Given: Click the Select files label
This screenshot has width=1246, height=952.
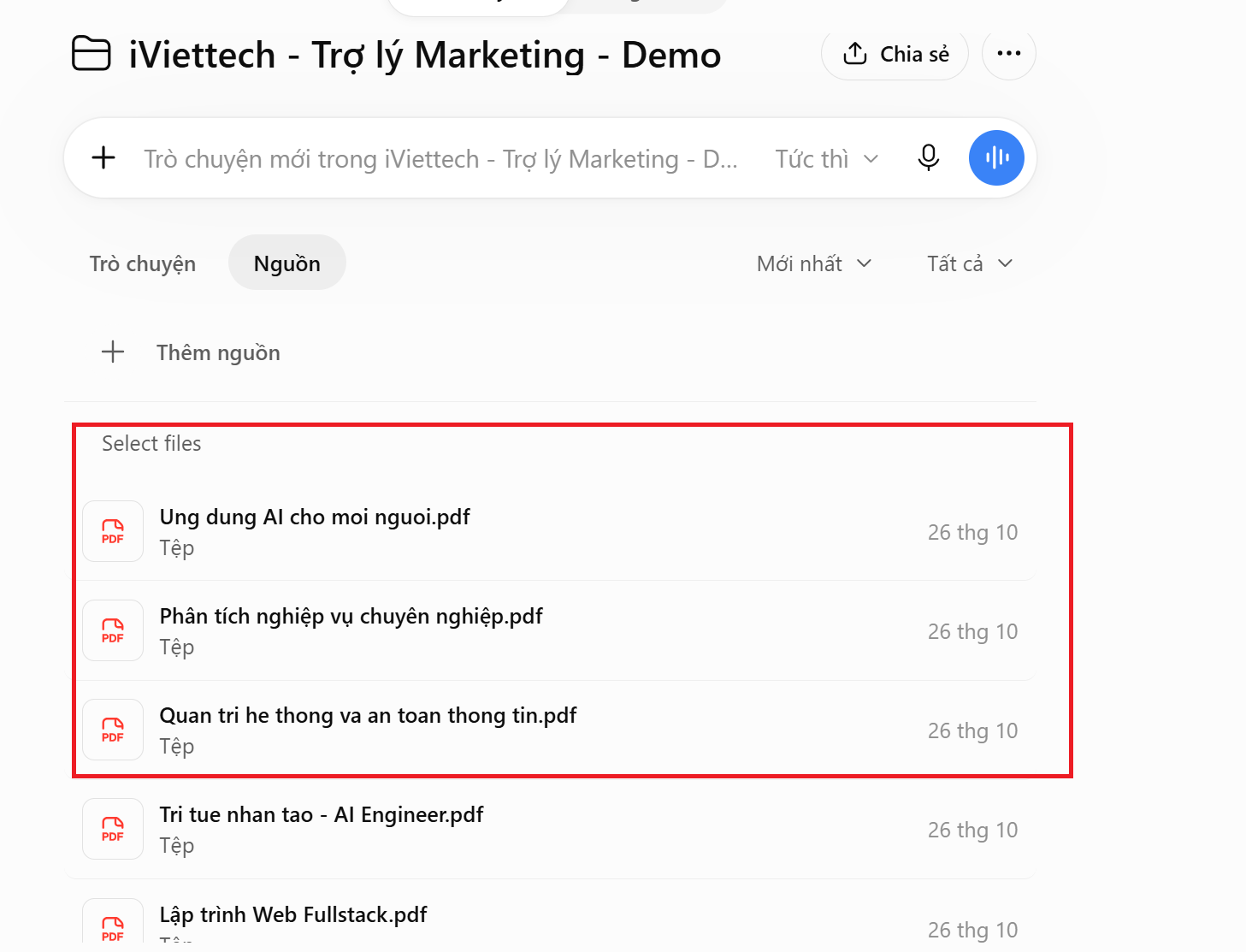Looking at the screenshot, I should pyautogui.click(x=151, y=443).
